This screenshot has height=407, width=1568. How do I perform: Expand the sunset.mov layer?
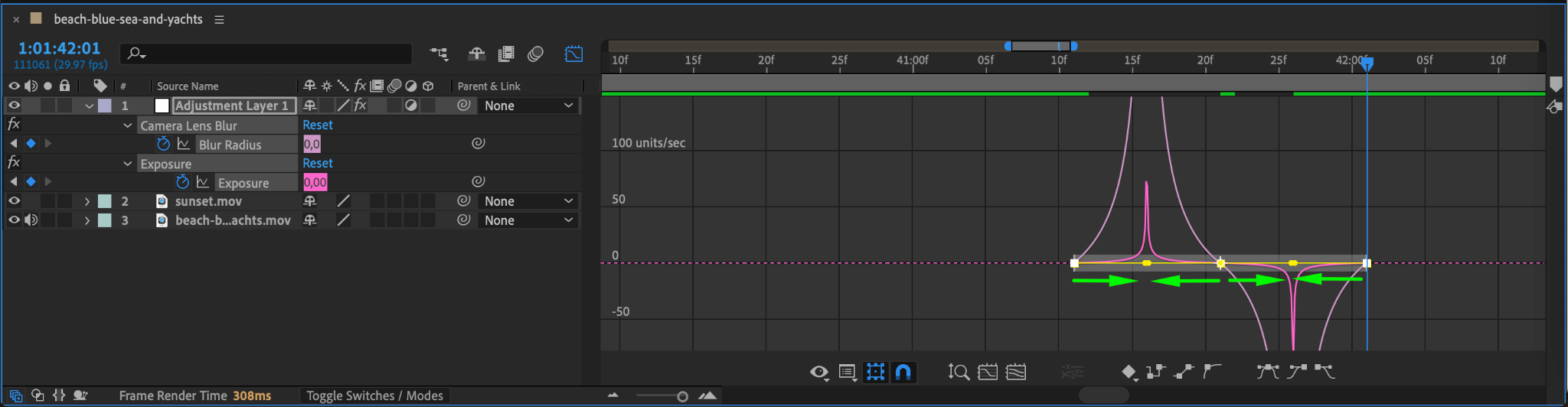87,201
